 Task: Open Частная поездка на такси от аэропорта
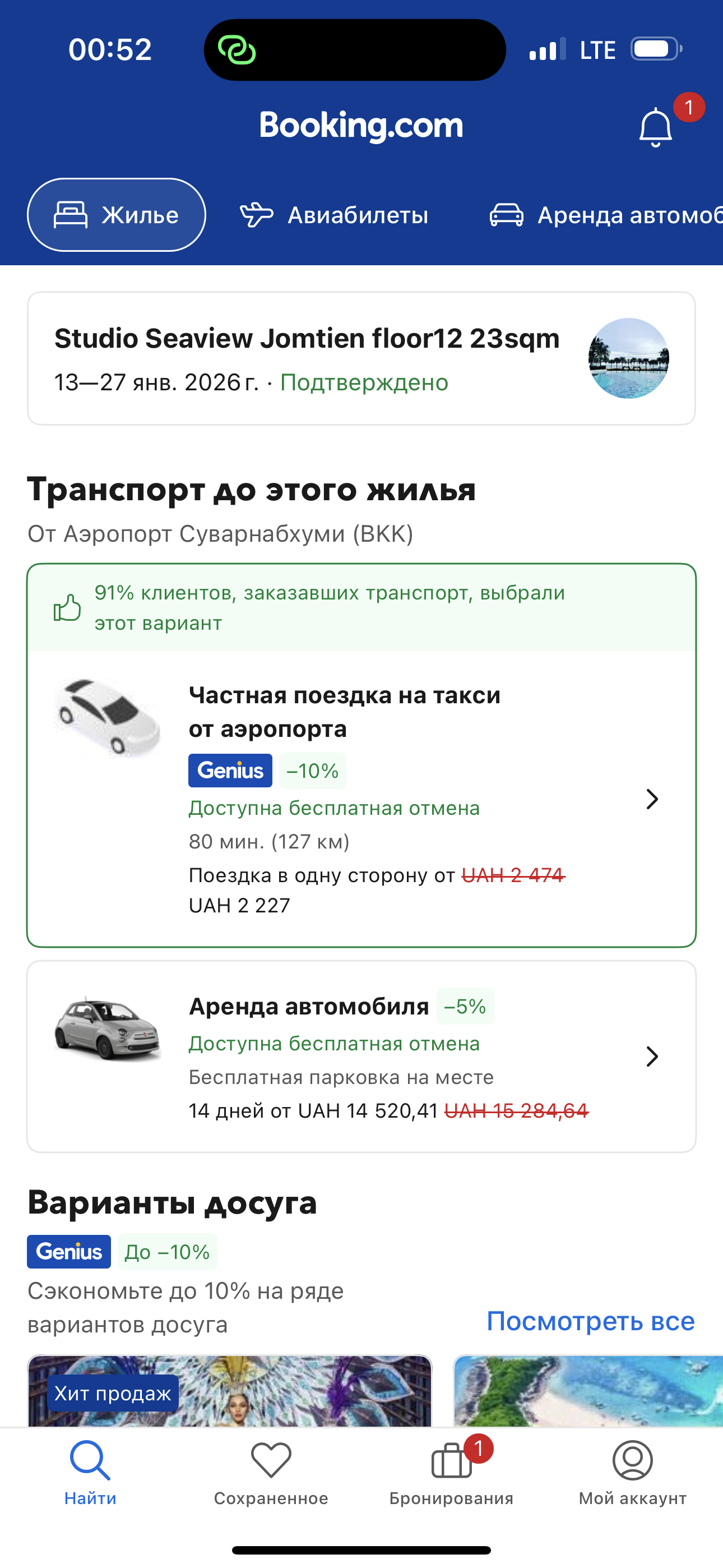pyautogui.click(x=345, y=712)
